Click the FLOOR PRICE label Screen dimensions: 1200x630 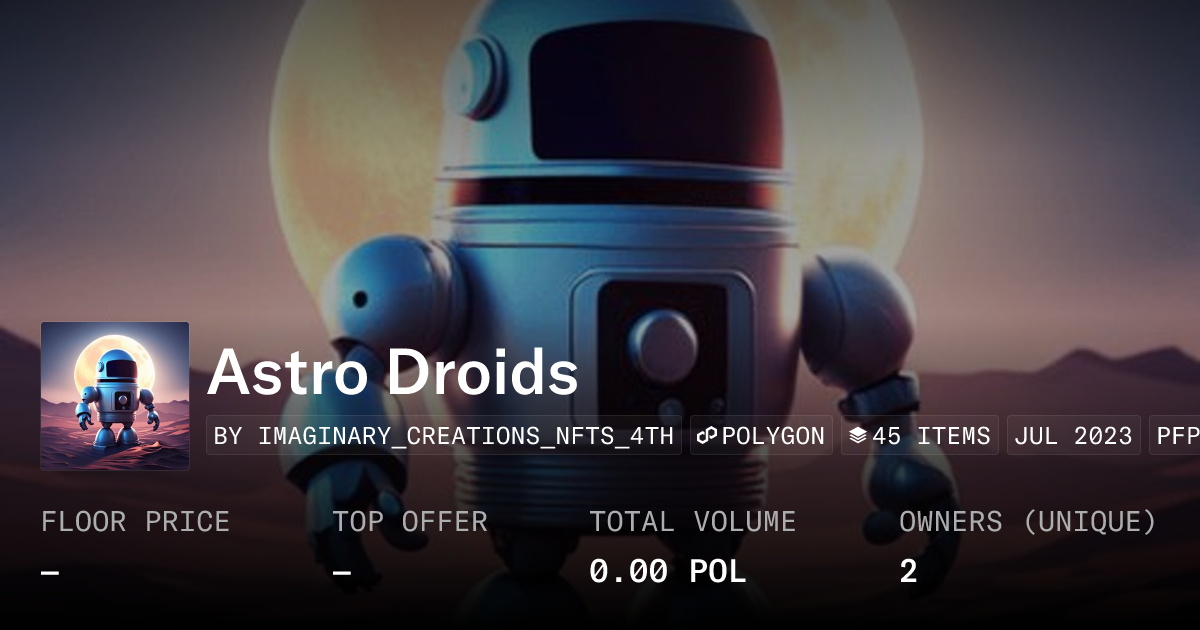135,522
